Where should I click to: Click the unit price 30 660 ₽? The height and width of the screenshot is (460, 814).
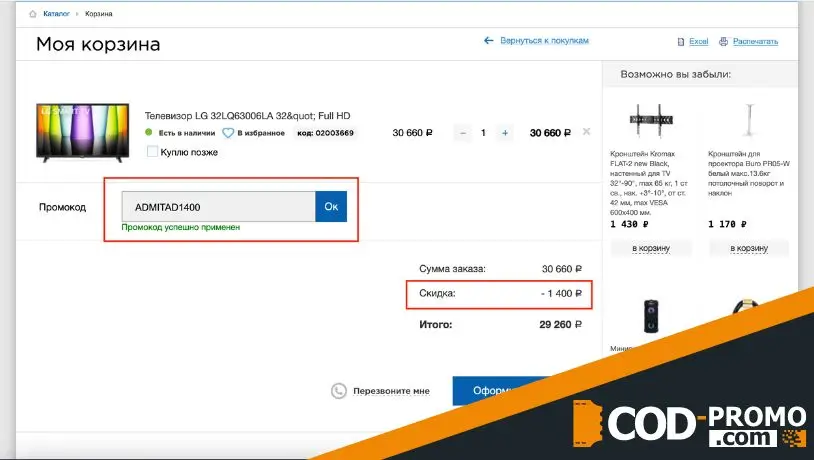412,133
